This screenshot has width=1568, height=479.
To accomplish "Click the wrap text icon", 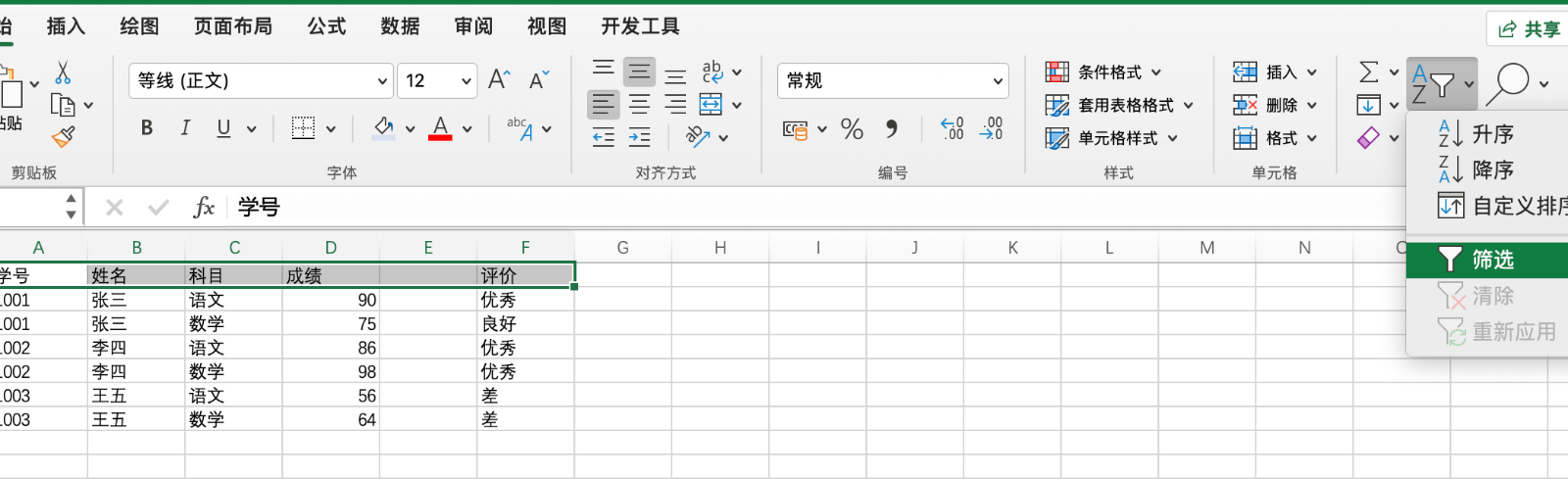I will (712, 72).
